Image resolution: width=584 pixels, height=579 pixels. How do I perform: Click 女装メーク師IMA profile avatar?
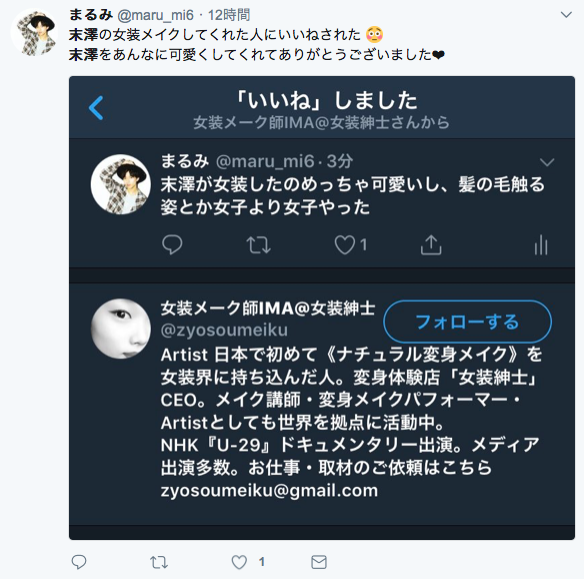coord(121,328)
